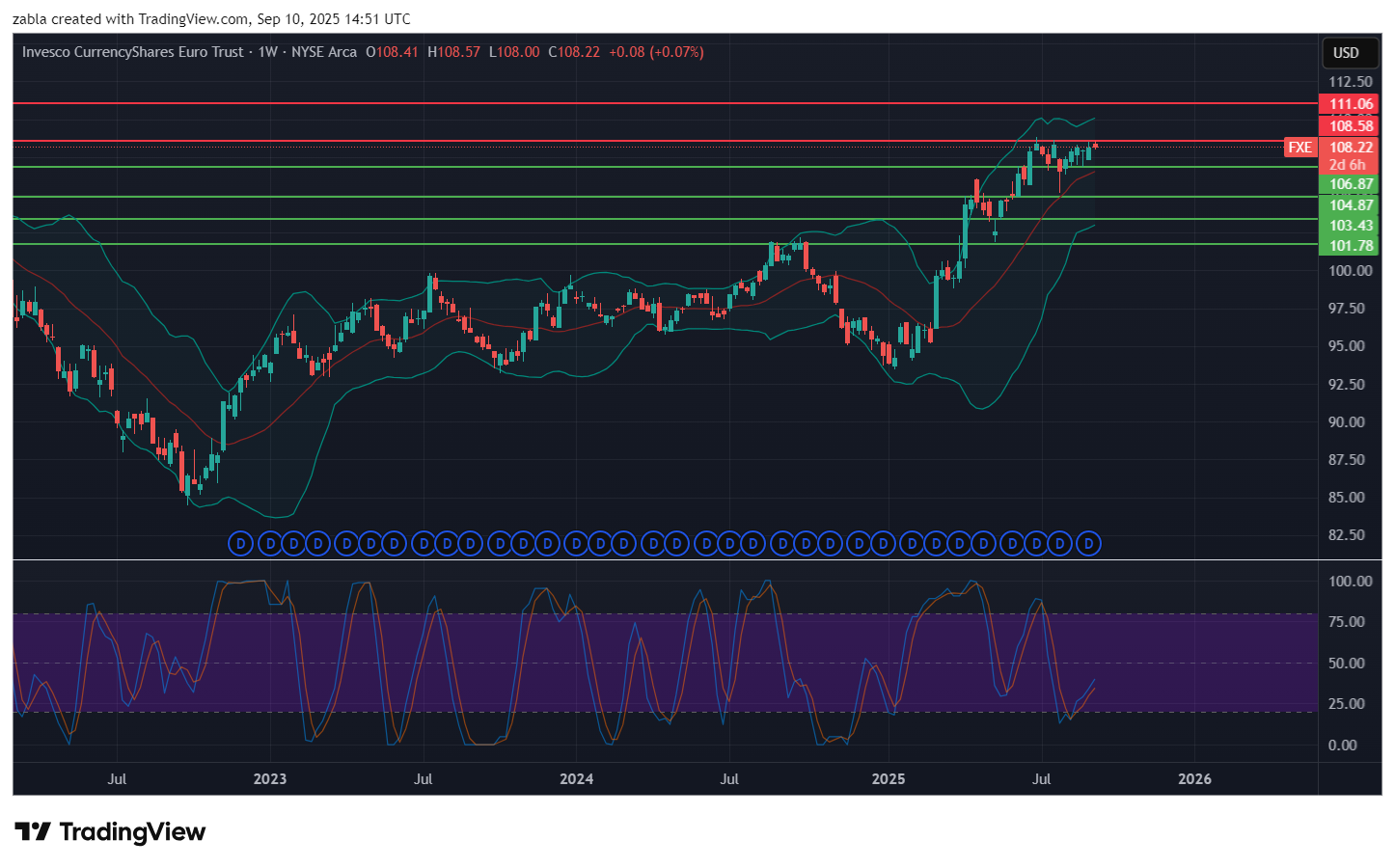The height and width of the screenshot is (868, 1395).
Task: Select the green 104.87 support label
Action: click(x=1350, y=205)
